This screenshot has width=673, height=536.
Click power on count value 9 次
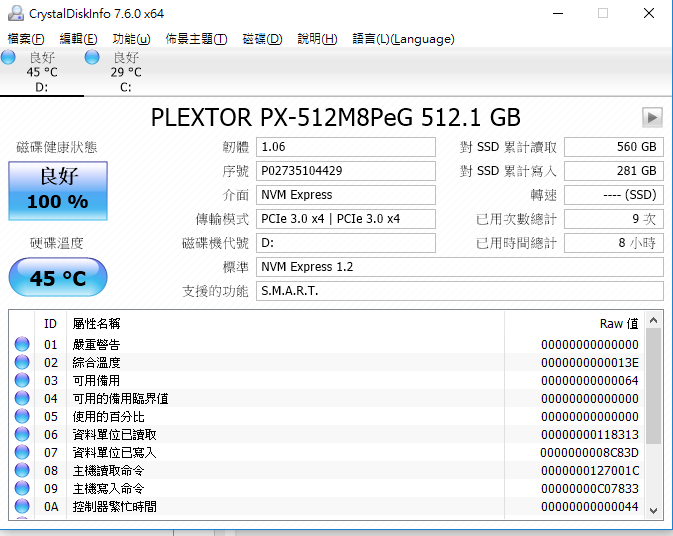tap(614, 219)
